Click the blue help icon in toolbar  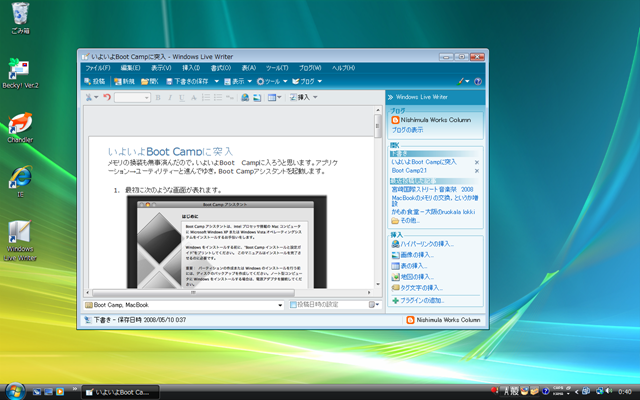click(x=478, y=82)
